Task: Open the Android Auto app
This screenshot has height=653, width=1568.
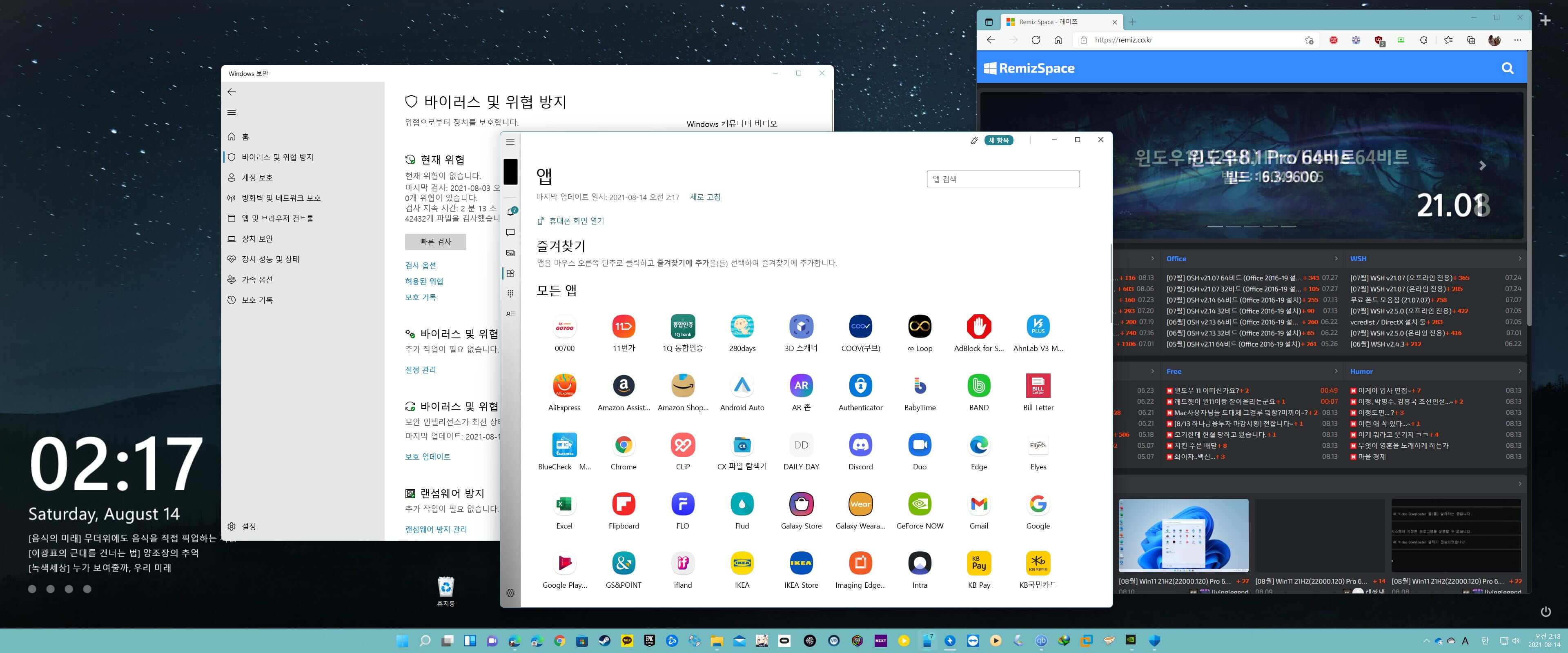Action: pos(742,386)
